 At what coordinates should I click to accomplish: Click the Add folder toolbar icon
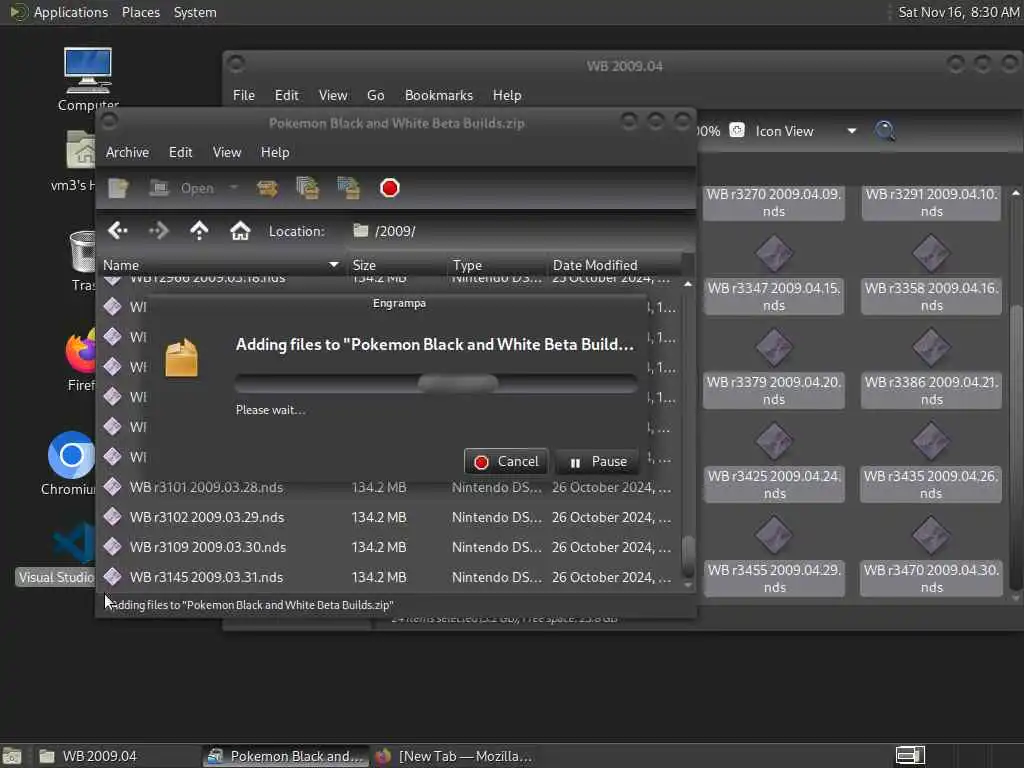(x=349, y=188)
